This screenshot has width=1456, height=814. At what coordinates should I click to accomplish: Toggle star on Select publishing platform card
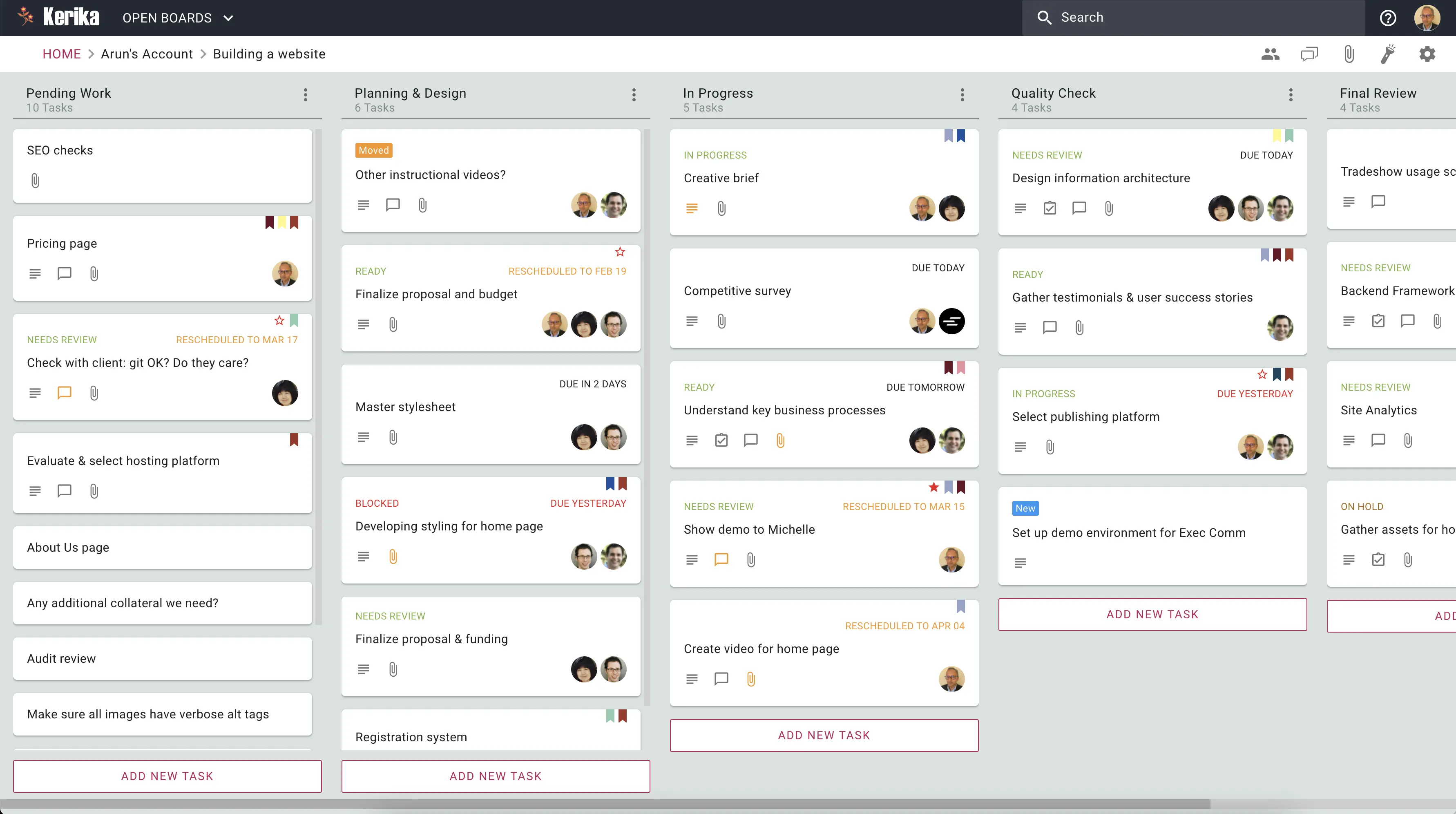click(x=1262, y=374)
